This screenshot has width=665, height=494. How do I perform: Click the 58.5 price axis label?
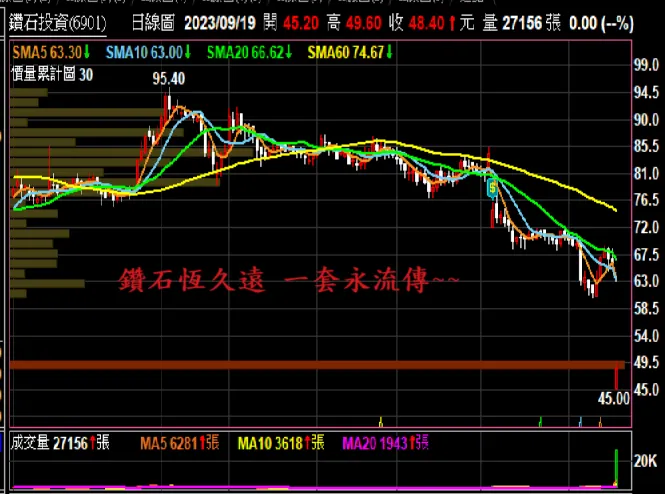[x=646, y=308]
